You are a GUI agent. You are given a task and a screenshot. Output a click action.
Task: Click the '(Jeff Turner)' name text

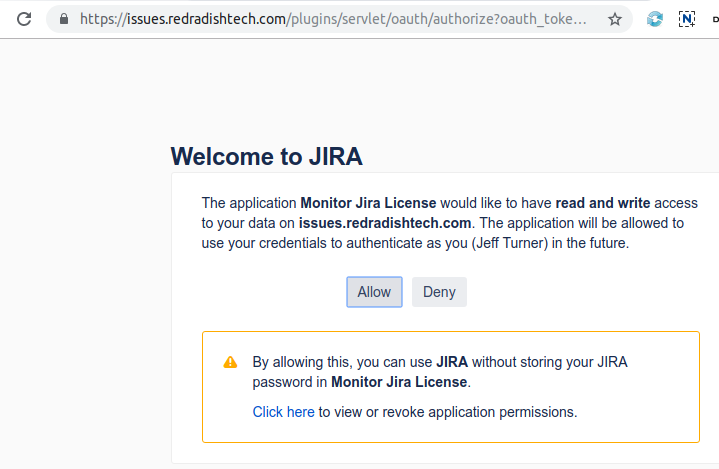click(510, 243)
